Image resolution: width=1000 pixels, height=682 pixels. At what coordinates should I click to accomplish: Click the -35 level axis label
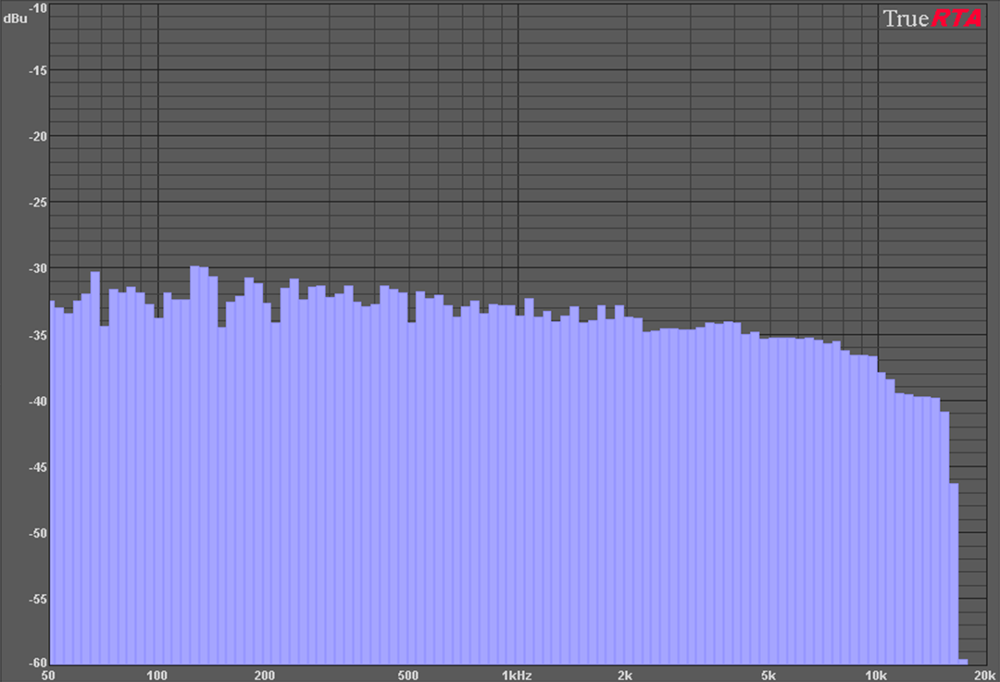38,336
